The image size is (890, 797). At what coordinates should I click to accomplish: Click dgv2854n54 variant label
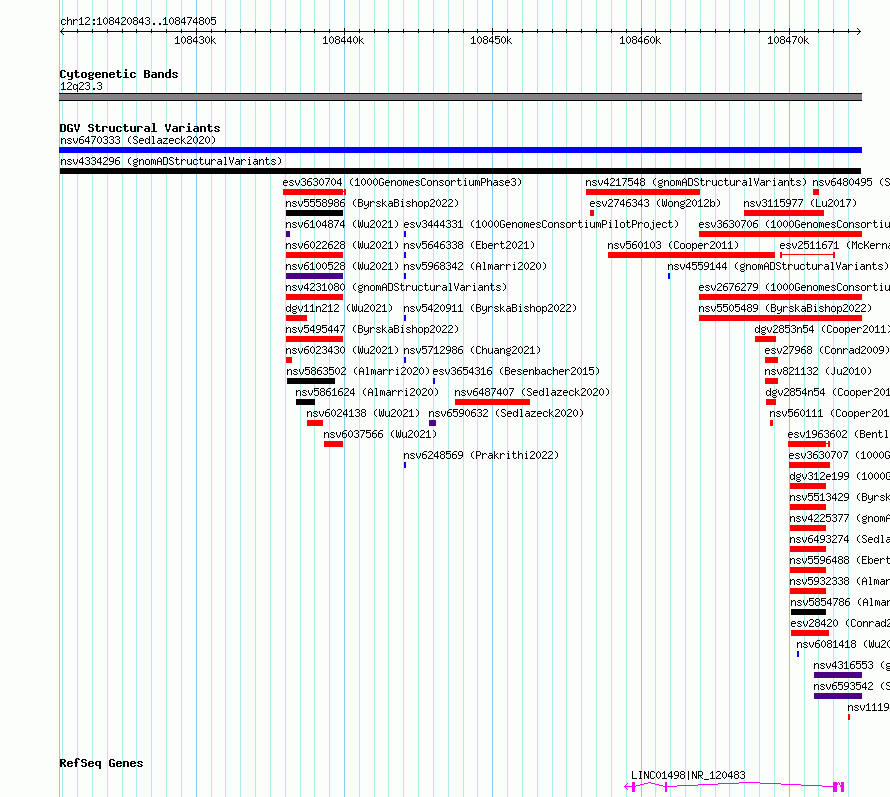coord(827,392)
